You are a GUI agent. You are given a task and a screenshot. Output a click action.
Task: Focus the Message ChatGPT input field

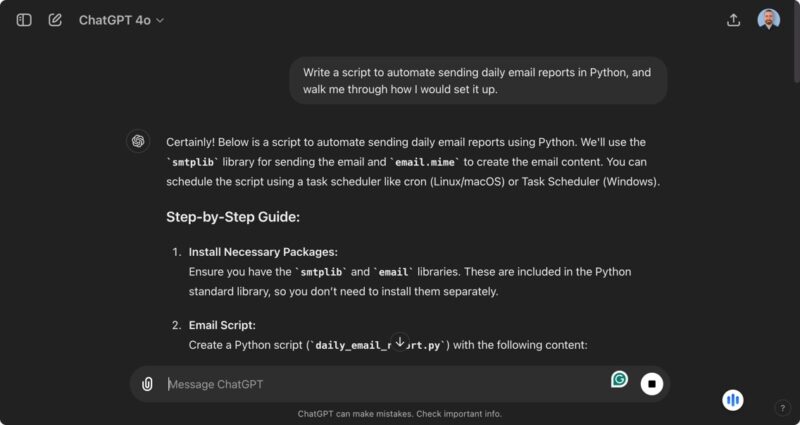coord(380,384)
